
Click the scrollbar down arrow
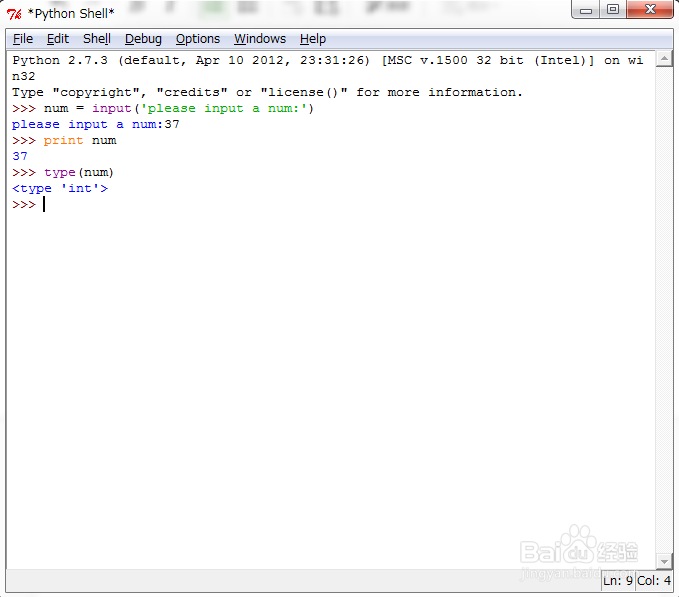click(x=663, y=562)
